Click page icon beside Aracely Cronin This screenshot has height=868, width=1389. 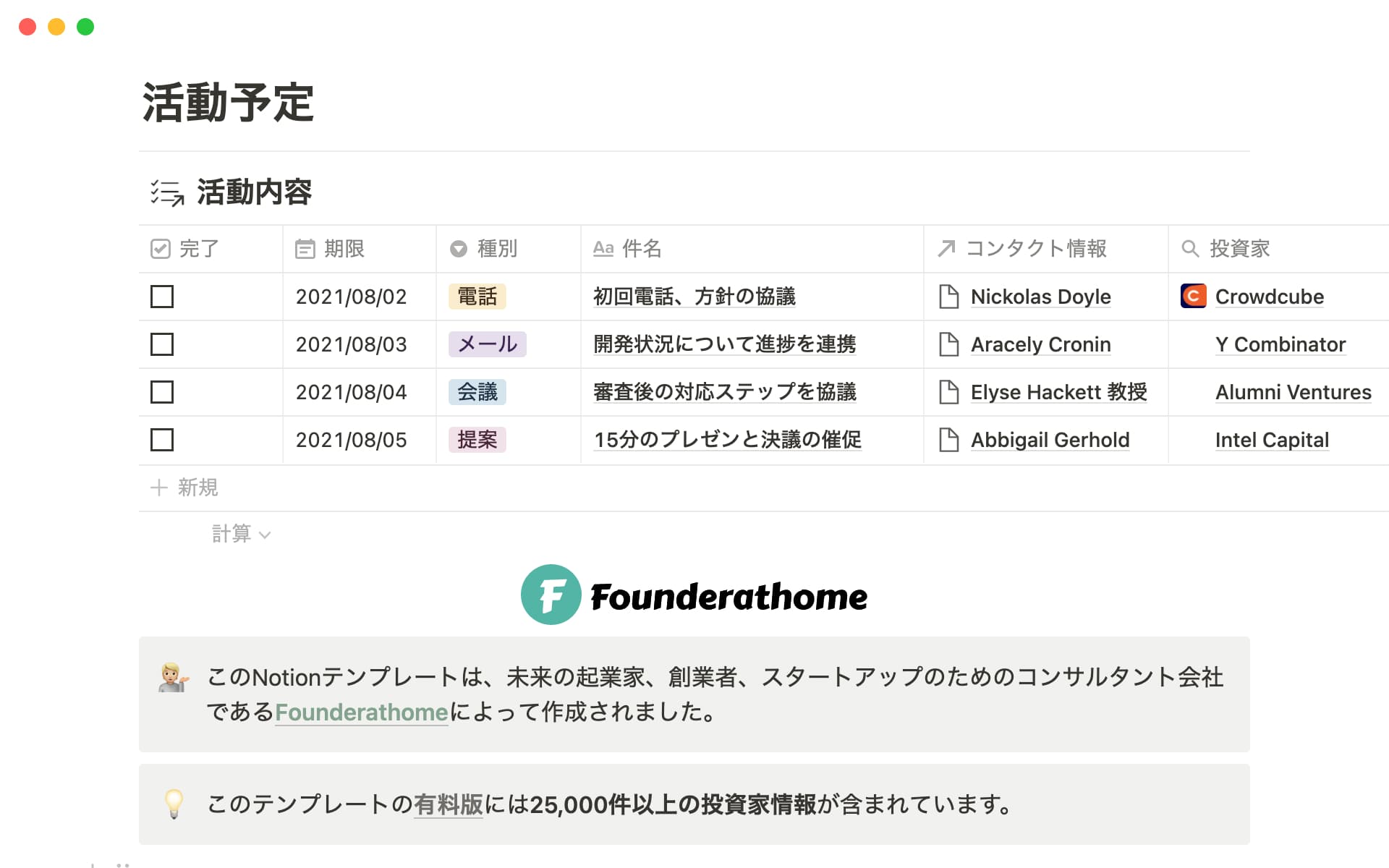click(948, 344)
